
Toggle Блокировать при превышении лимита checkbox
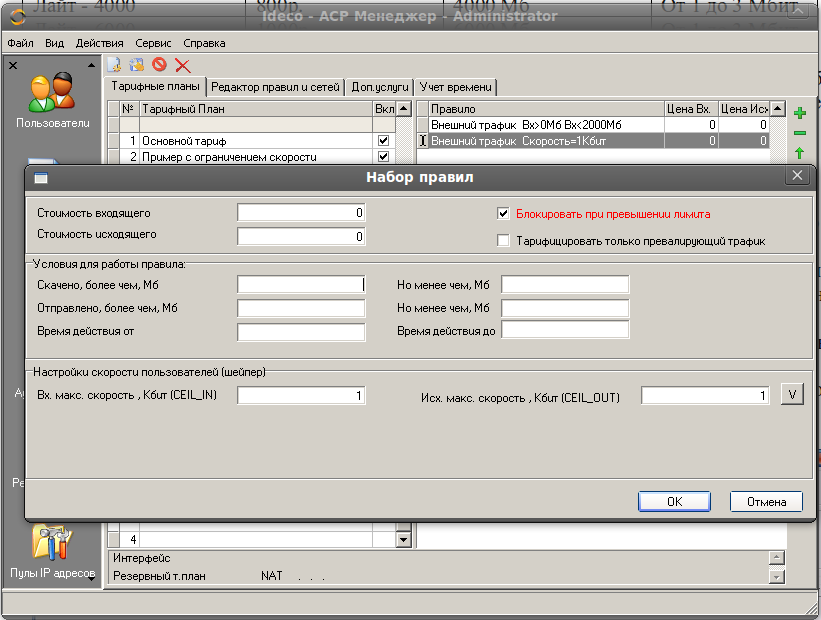tap(503, 213)
